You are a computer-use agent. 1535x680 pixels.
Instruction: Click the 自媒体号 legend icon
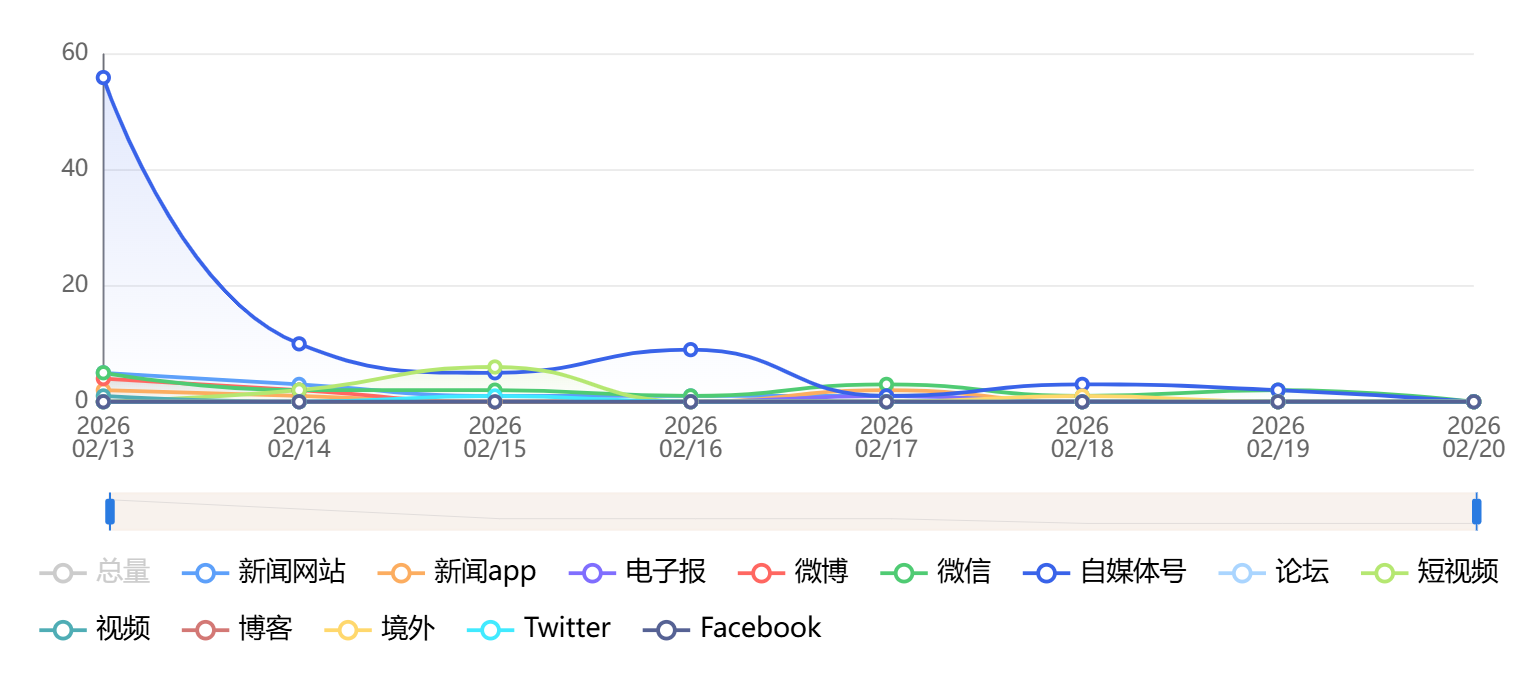[1047, 573]
